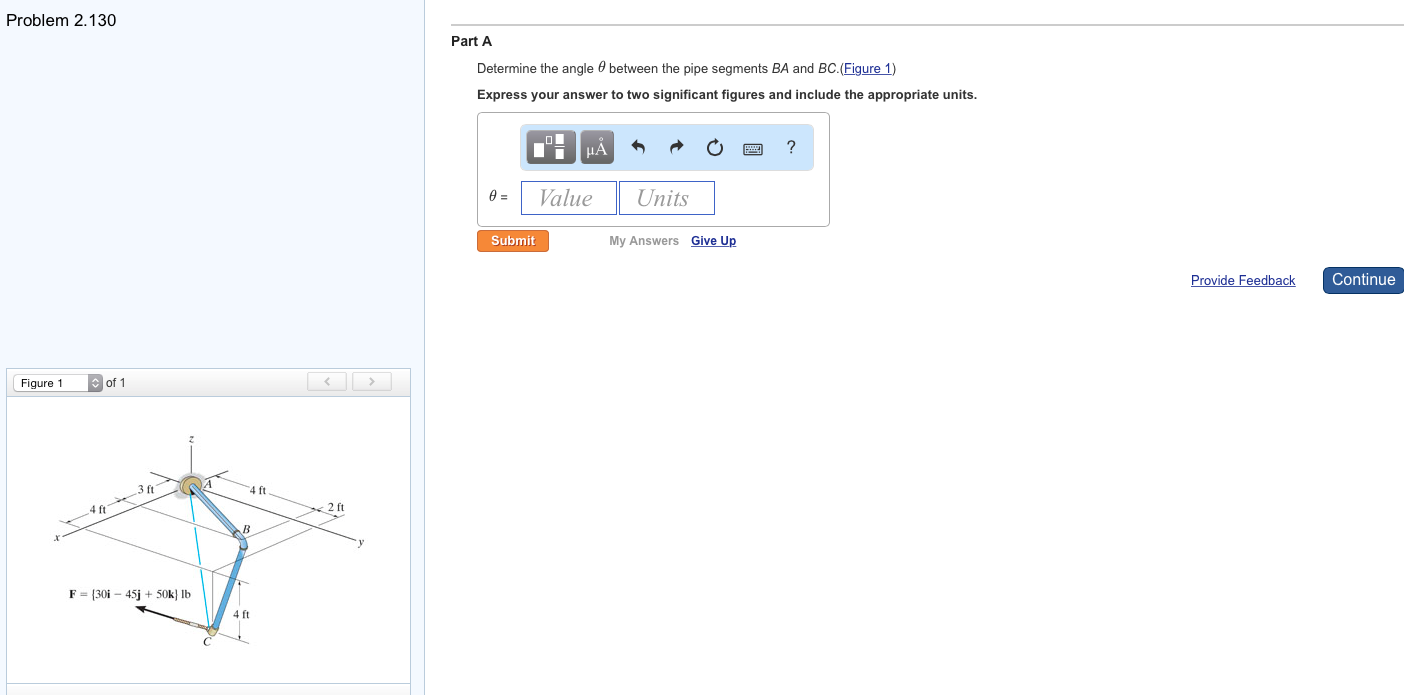Click the previous figure arrow
Image resolution: width=1404 pixels, height=695 pixels.
coord(326,381)
